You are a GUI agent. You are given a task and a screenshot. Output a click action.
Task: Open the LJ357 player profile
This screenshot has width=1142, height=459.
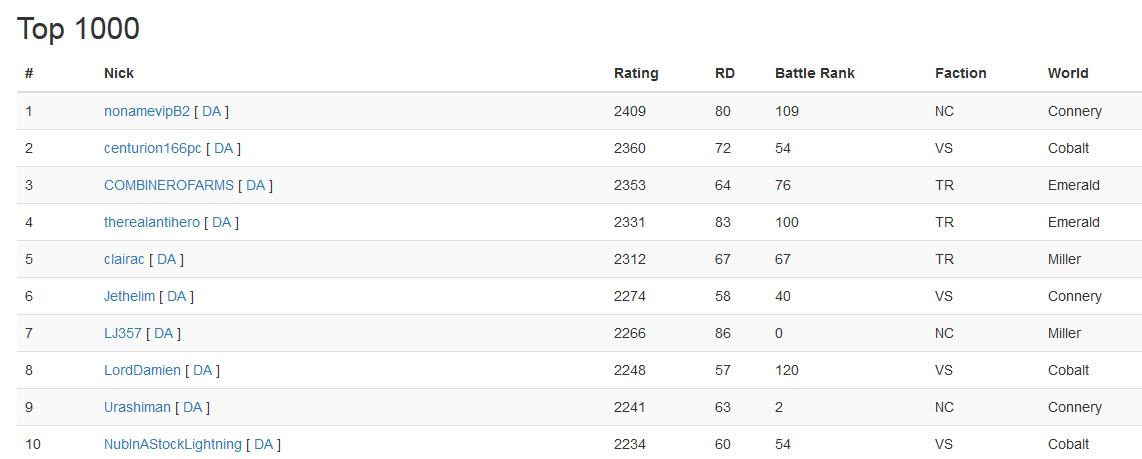click(122, 333)
